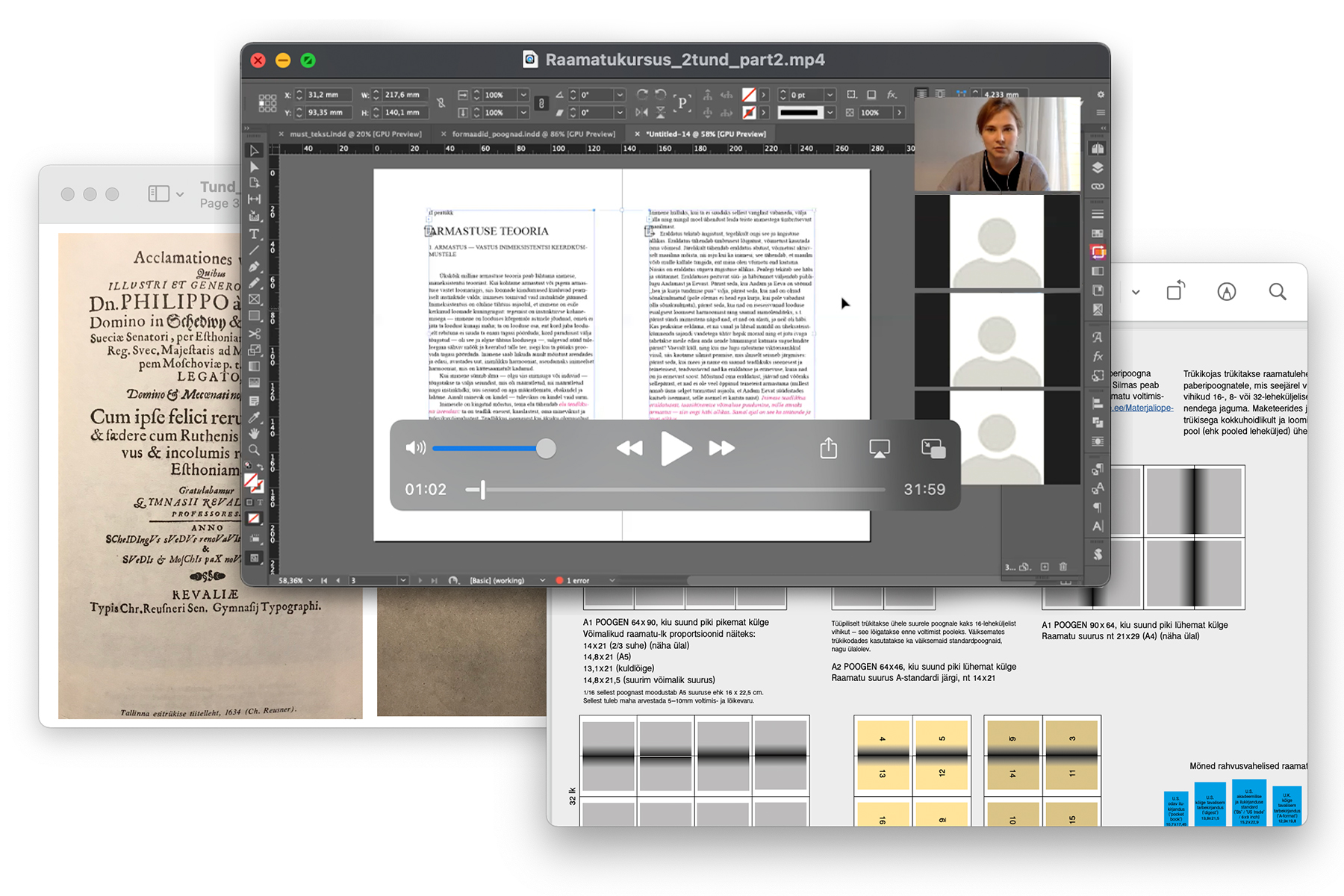Click the 1 error preflight indicator
This screenshot has height=896, width=1344.
[573, 580]
